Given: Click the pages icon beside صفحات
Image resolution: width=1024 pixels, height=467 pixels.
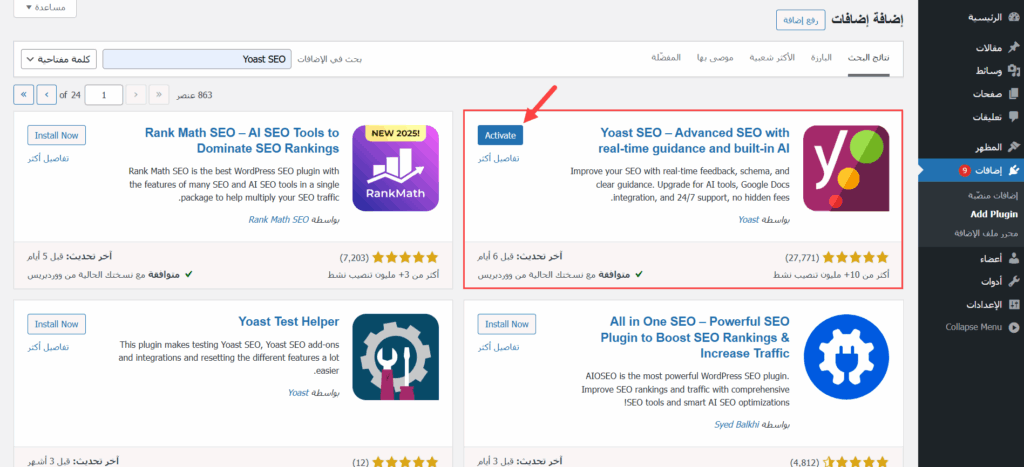Looking at the screenshot, I should tap(1013, 93).
